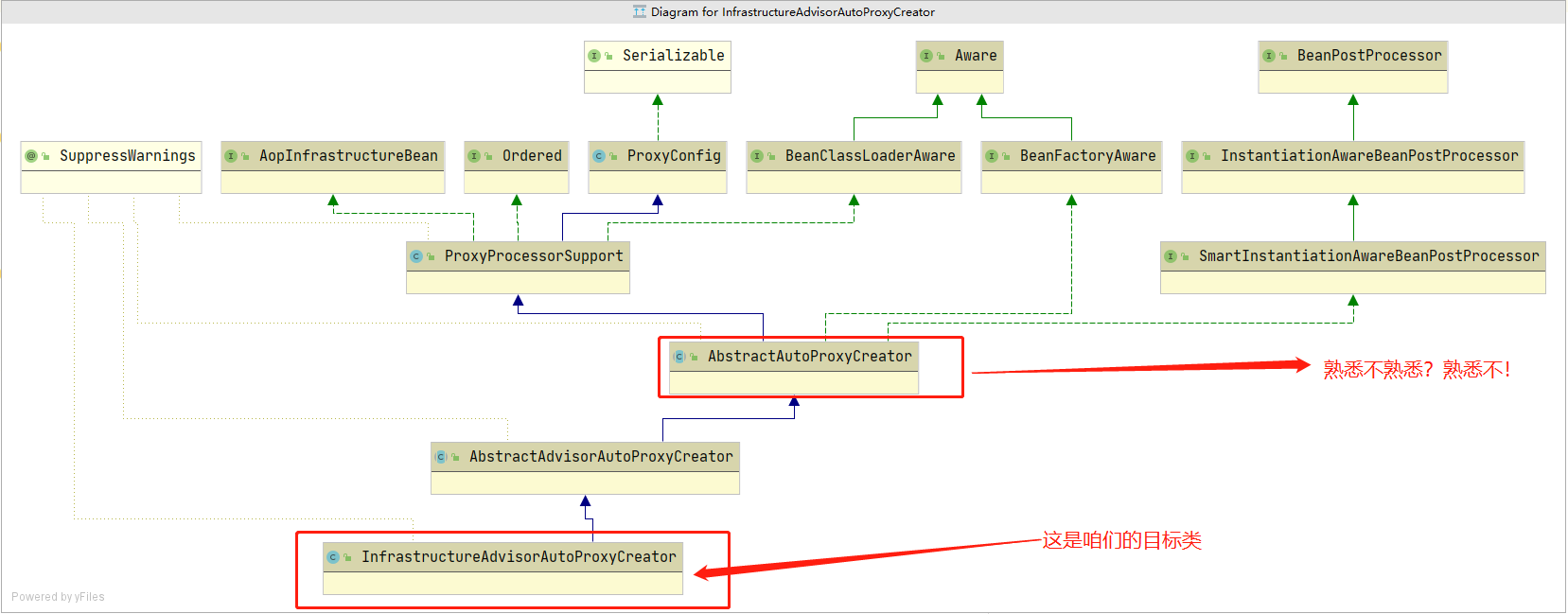Click the diagram icon in the title bar
1568x614 pixels.
point(640,12)
